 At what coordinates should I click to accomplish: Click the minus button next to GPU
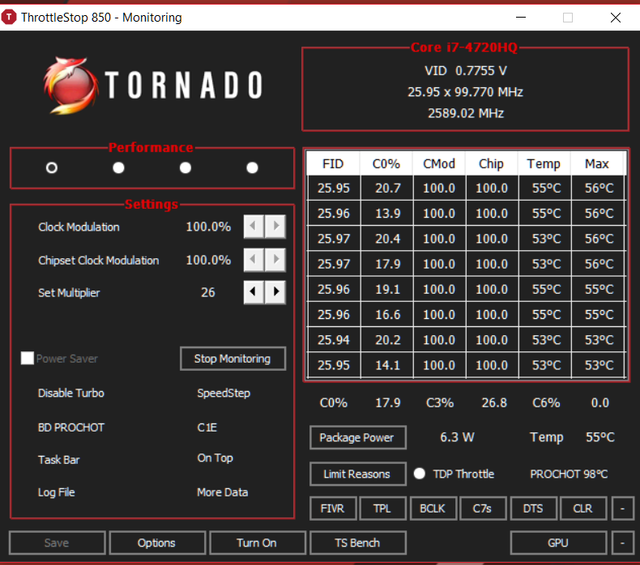[622, 543]
